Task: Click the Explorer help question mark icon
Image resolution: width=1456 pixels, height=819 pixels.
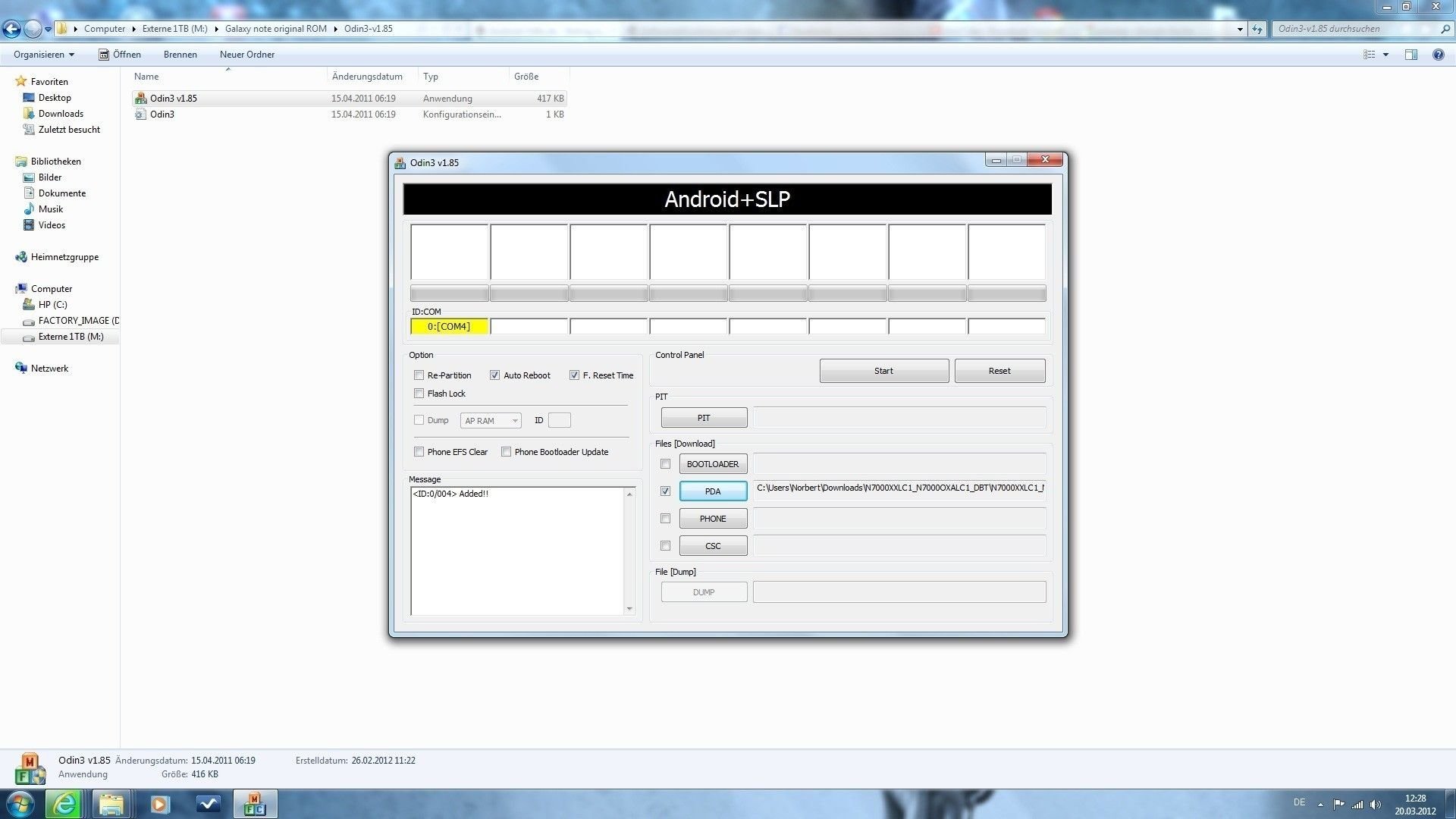Action: [x=1438, y=55]
